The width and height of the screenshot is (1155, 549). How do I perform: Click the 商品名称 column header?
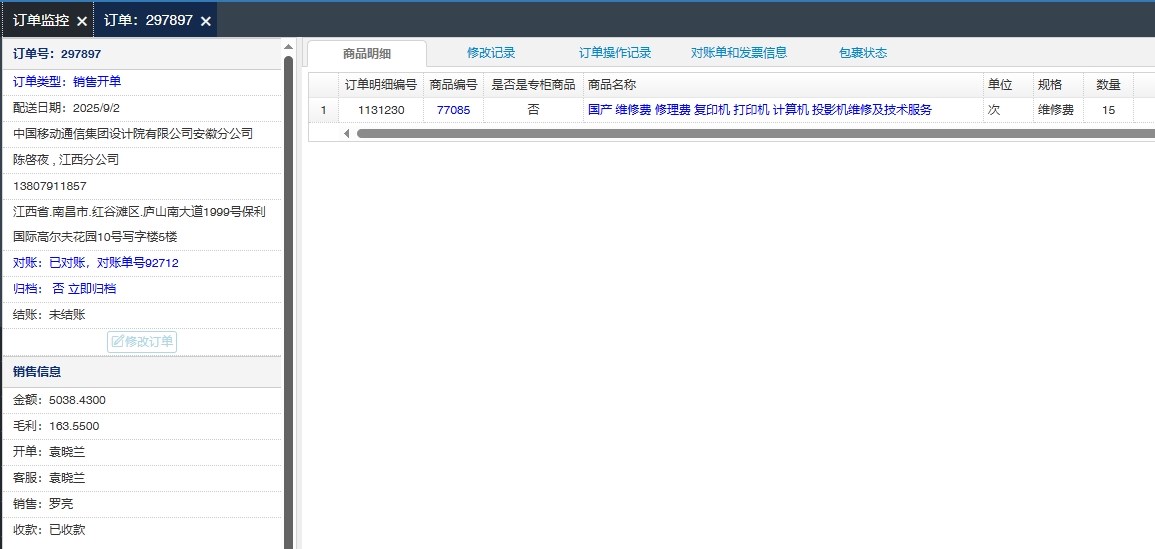pyautogui.click(x=611, y=85)
